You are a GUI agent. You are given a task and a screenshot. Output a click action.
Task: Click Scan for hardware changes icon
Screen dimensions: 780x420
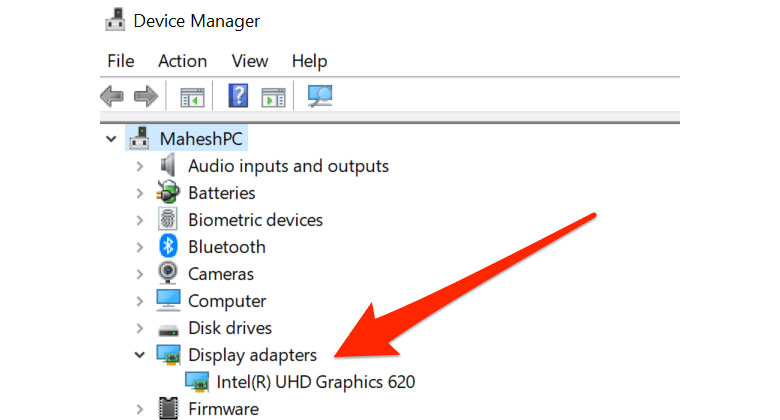point(319,96)
